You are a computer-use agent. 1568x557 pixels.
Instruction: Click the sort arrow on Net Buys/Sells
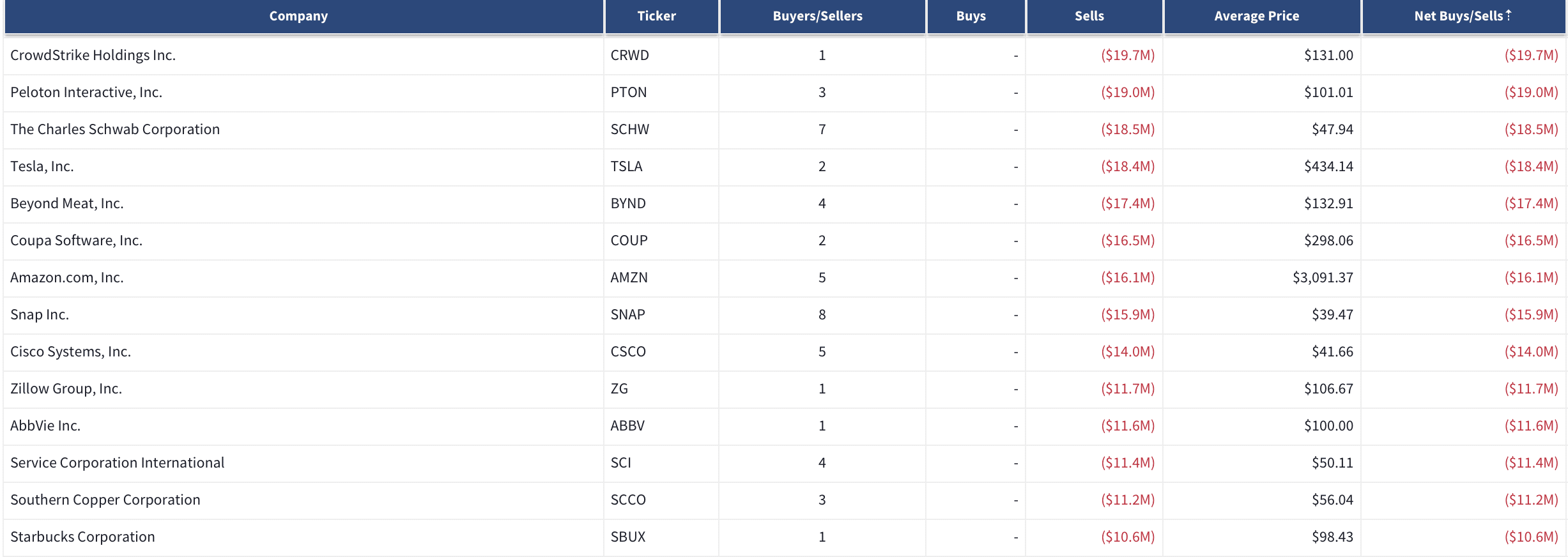tap(1508, 15)
